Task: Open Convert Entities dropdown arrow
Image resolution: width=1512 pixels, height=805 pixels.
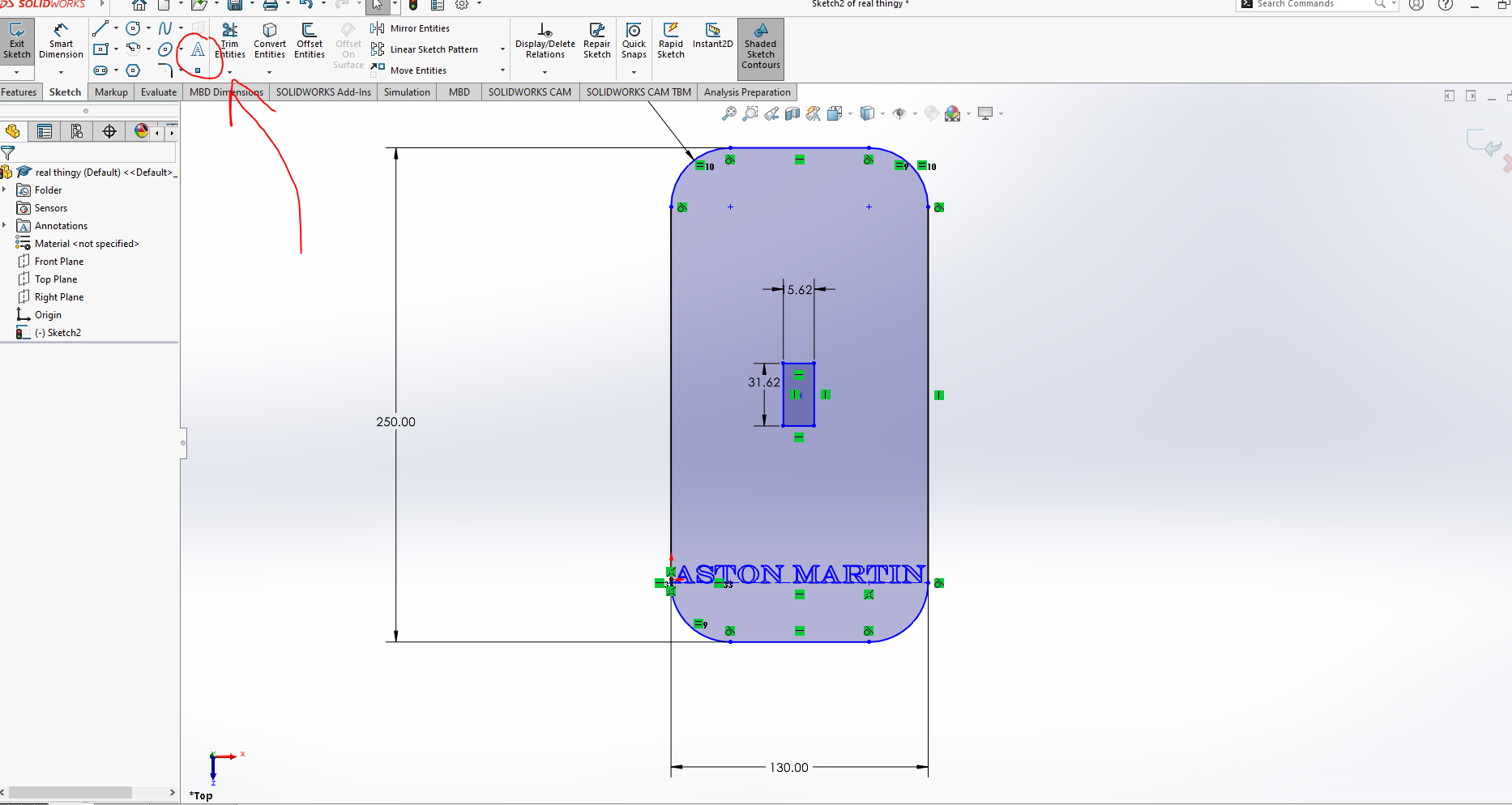Action: point(269,72)
